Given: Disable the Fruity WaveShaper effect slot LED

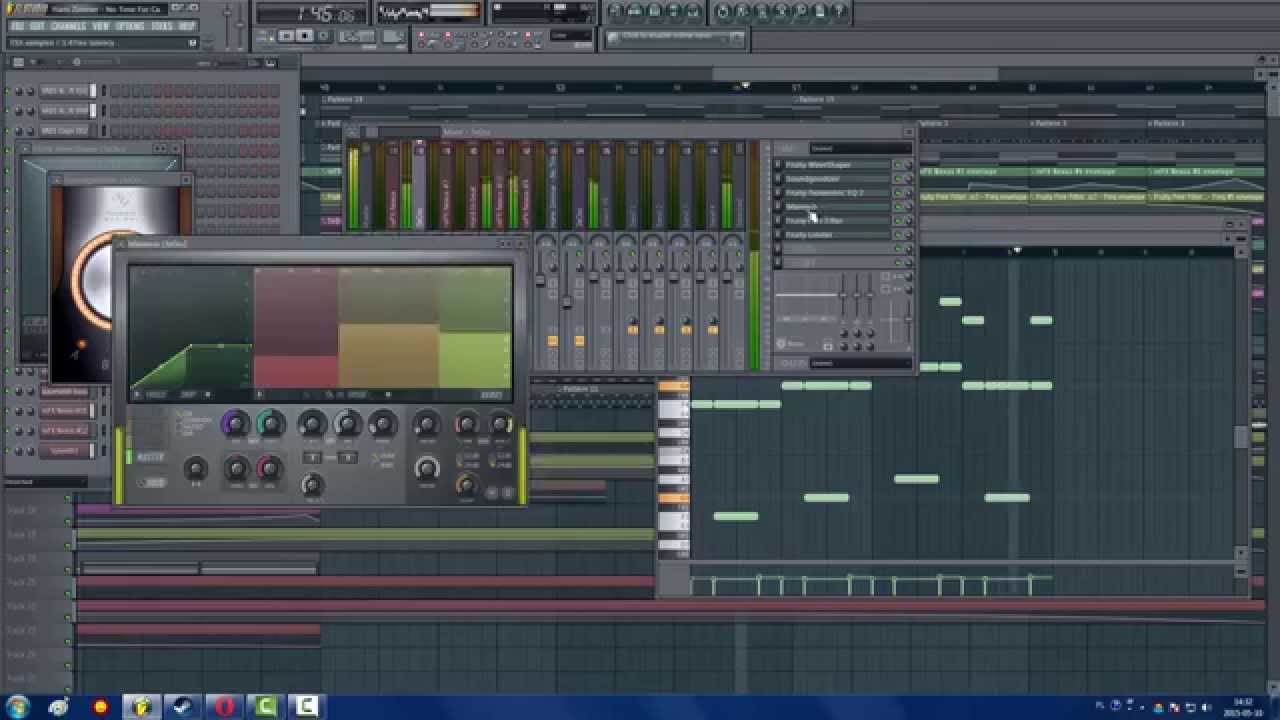Looking at the screenshot, I should point(897,165).
